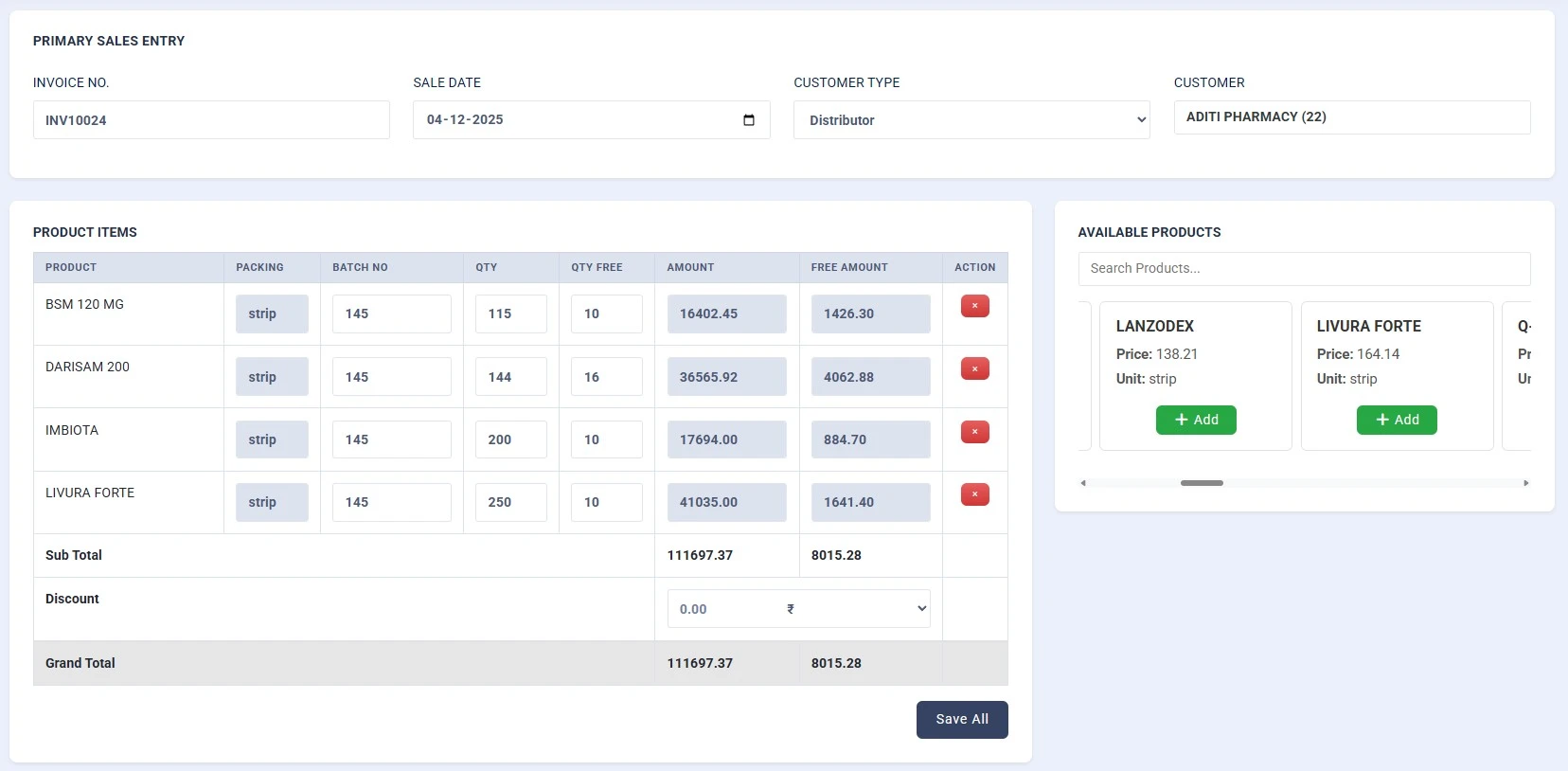Delete the LIVURA FORTE product row
The width and height of the screenshot is (1568, 771).
pos(974,494)
